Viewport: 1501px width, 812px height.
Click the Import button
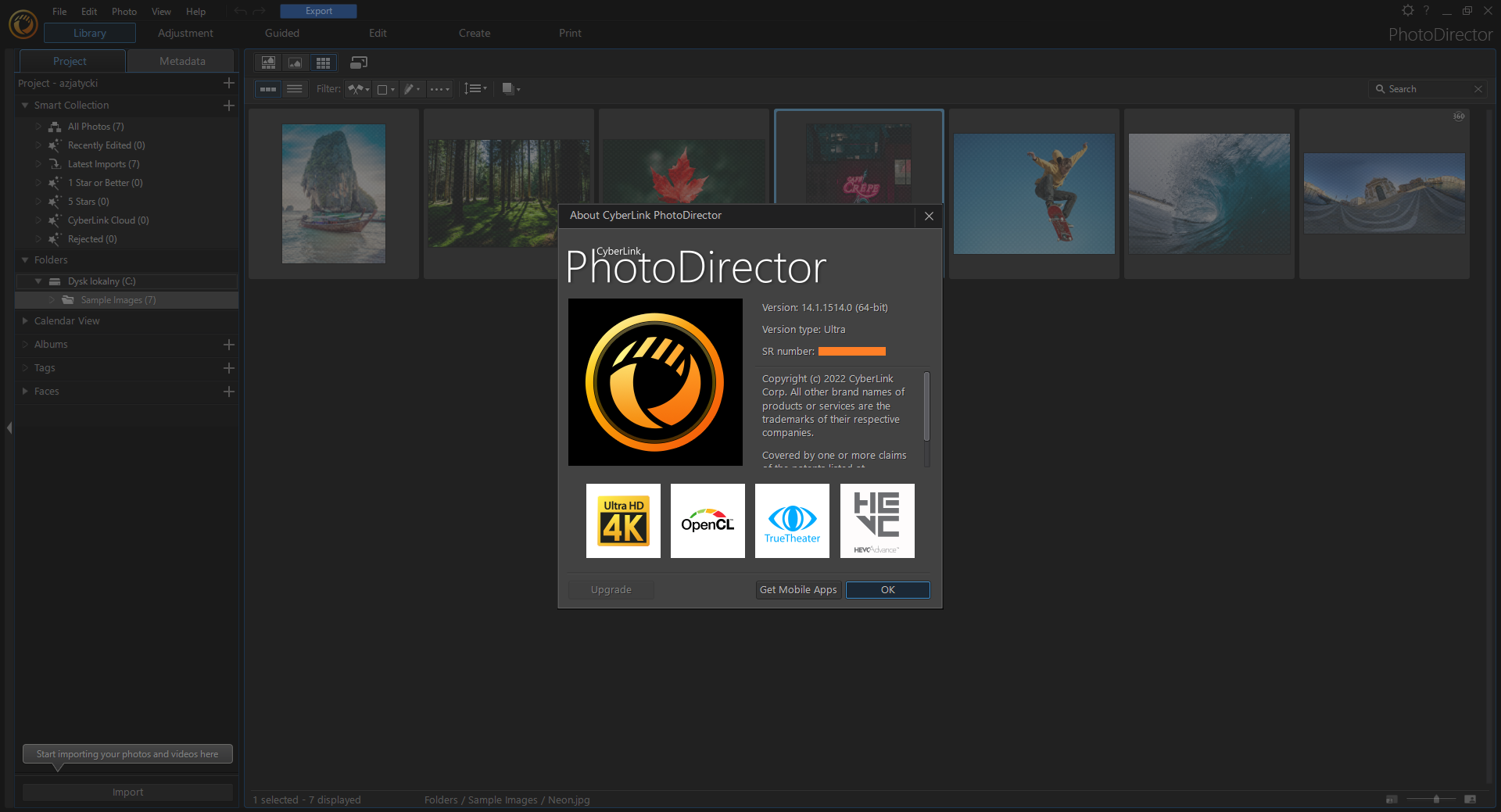pos(127,792)
